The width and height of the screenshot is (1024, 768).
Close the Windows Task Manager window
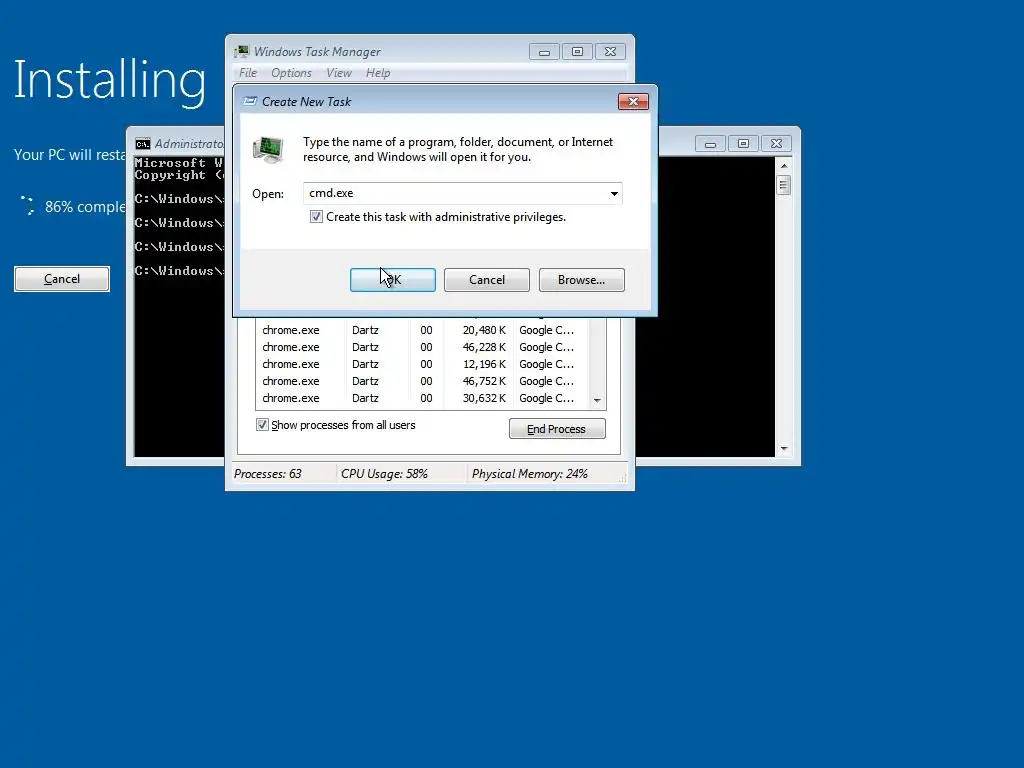click(x=610, y=52)
